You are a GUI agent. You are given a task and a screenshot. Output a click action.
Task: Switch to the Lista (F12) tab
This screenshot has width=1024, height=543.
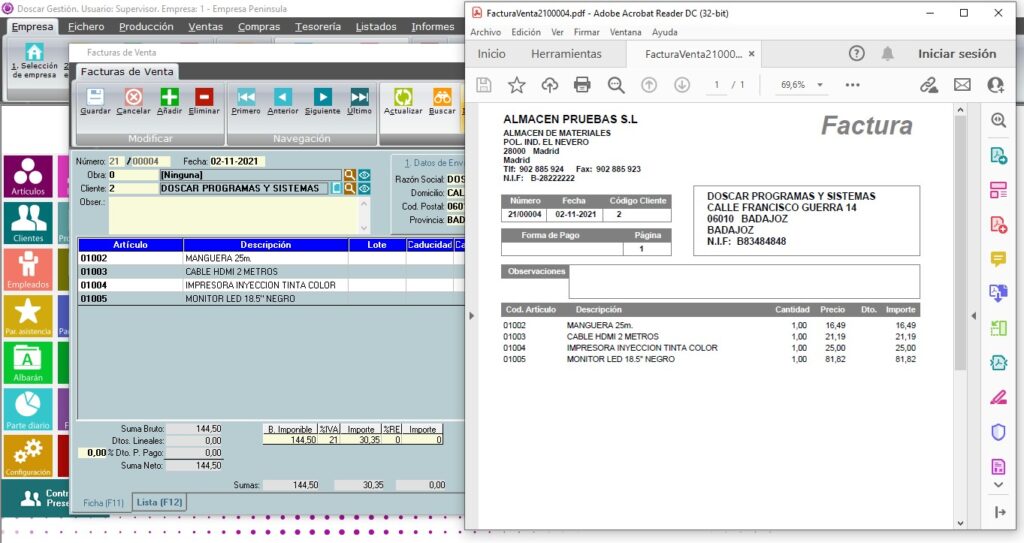click(160, 502)
